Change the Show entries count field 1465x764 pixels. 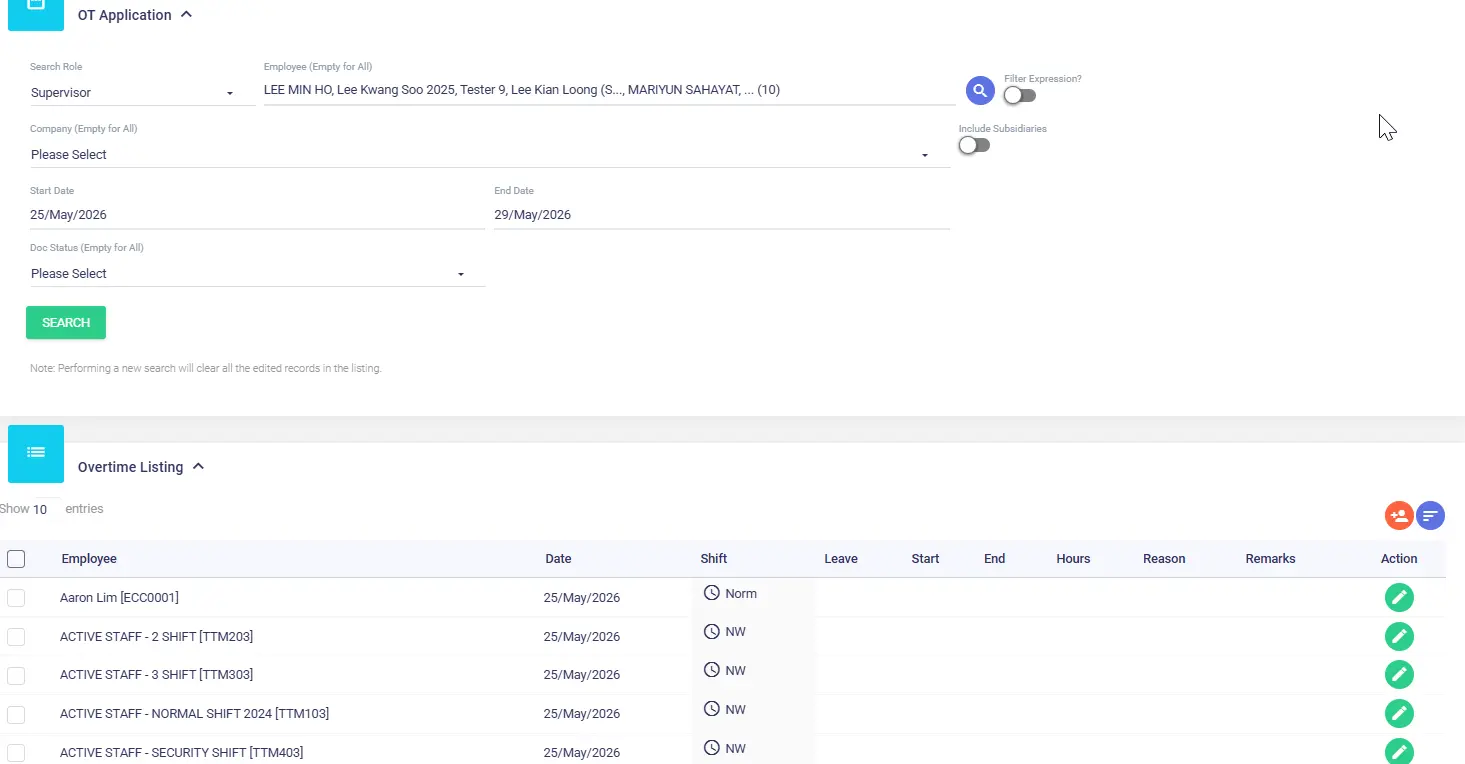(x=47, y=509)
